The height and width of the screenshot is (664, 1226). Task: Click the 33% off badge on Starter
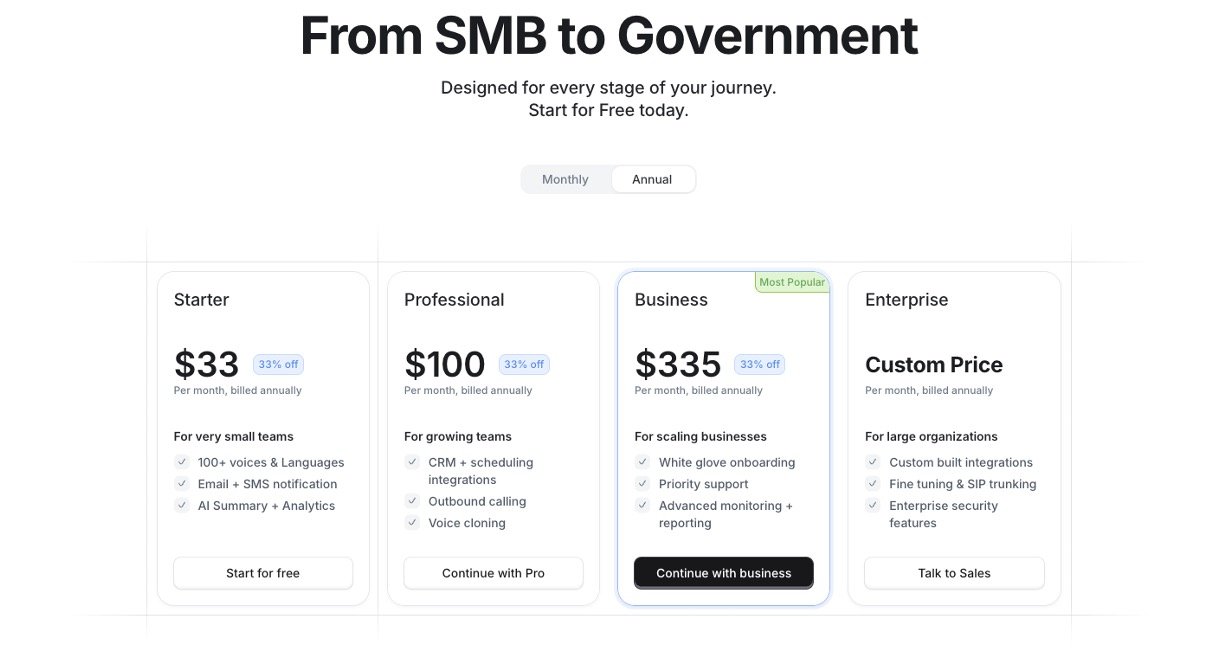coord(278,364)
